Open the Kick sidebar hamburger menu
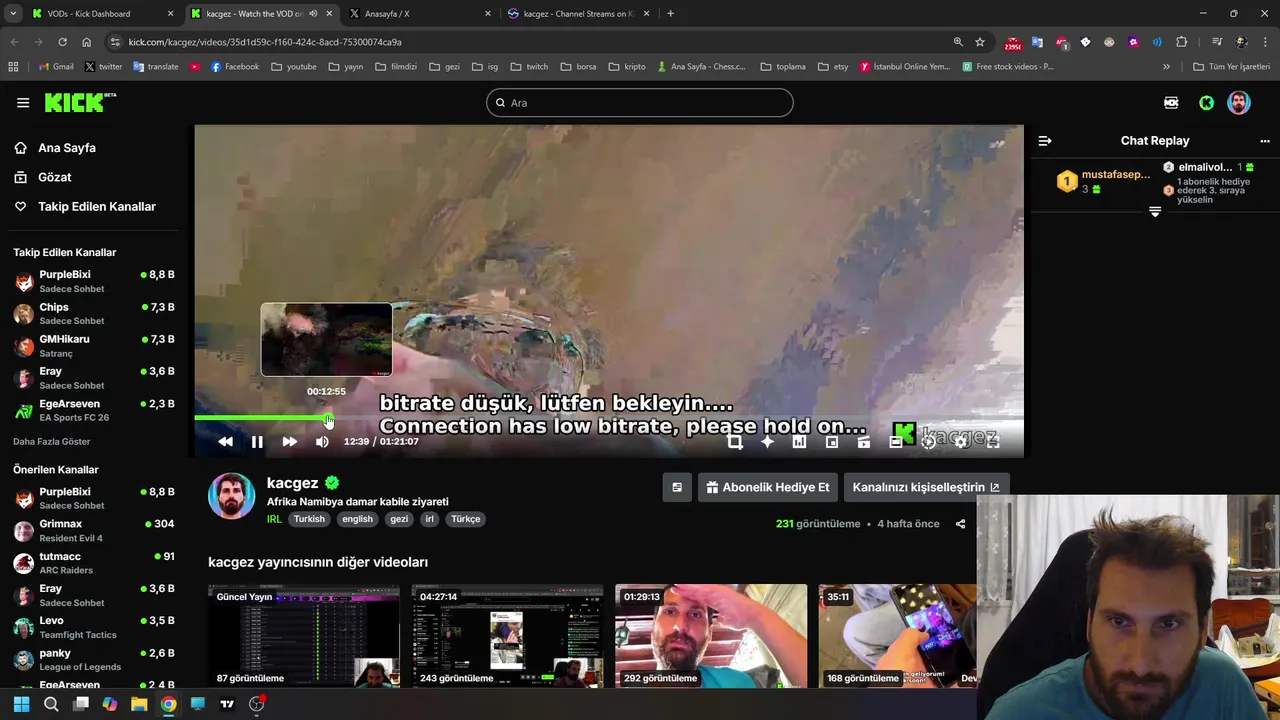 pos(23,102)
